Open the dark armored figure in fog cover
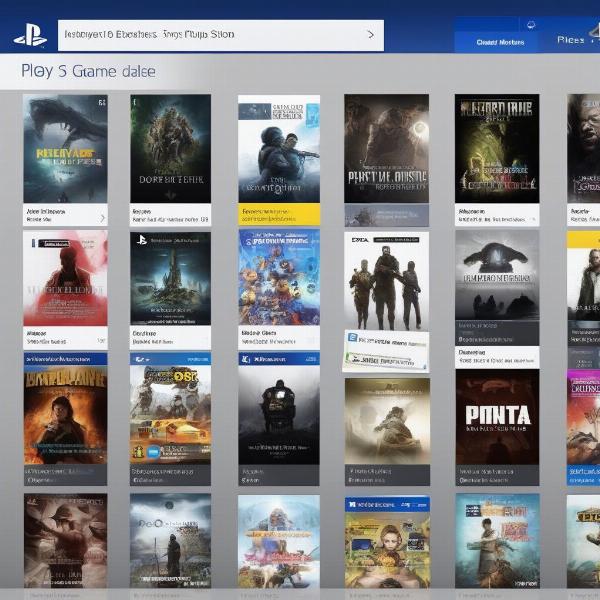The height and width of the screenshot is (600, 600). point(279,415)
